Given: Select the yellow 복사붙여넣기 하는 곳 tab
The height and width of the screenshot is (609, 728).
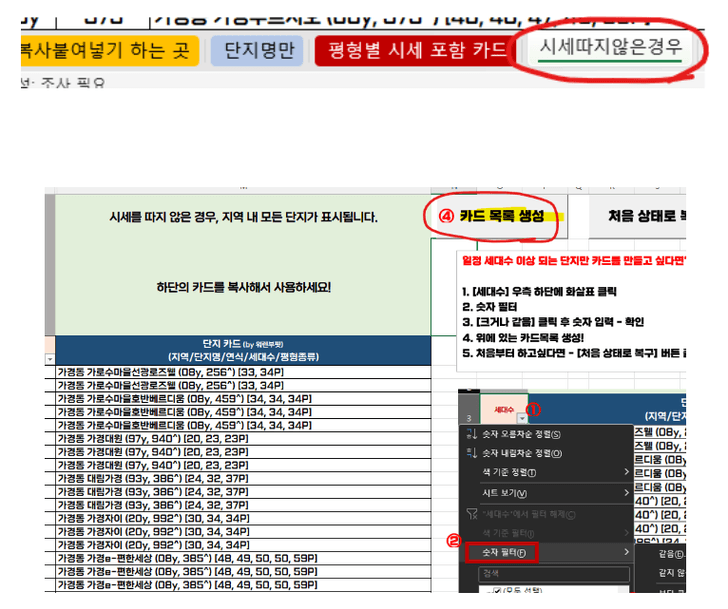Looking at the screenshot, I should click(110, 50).
